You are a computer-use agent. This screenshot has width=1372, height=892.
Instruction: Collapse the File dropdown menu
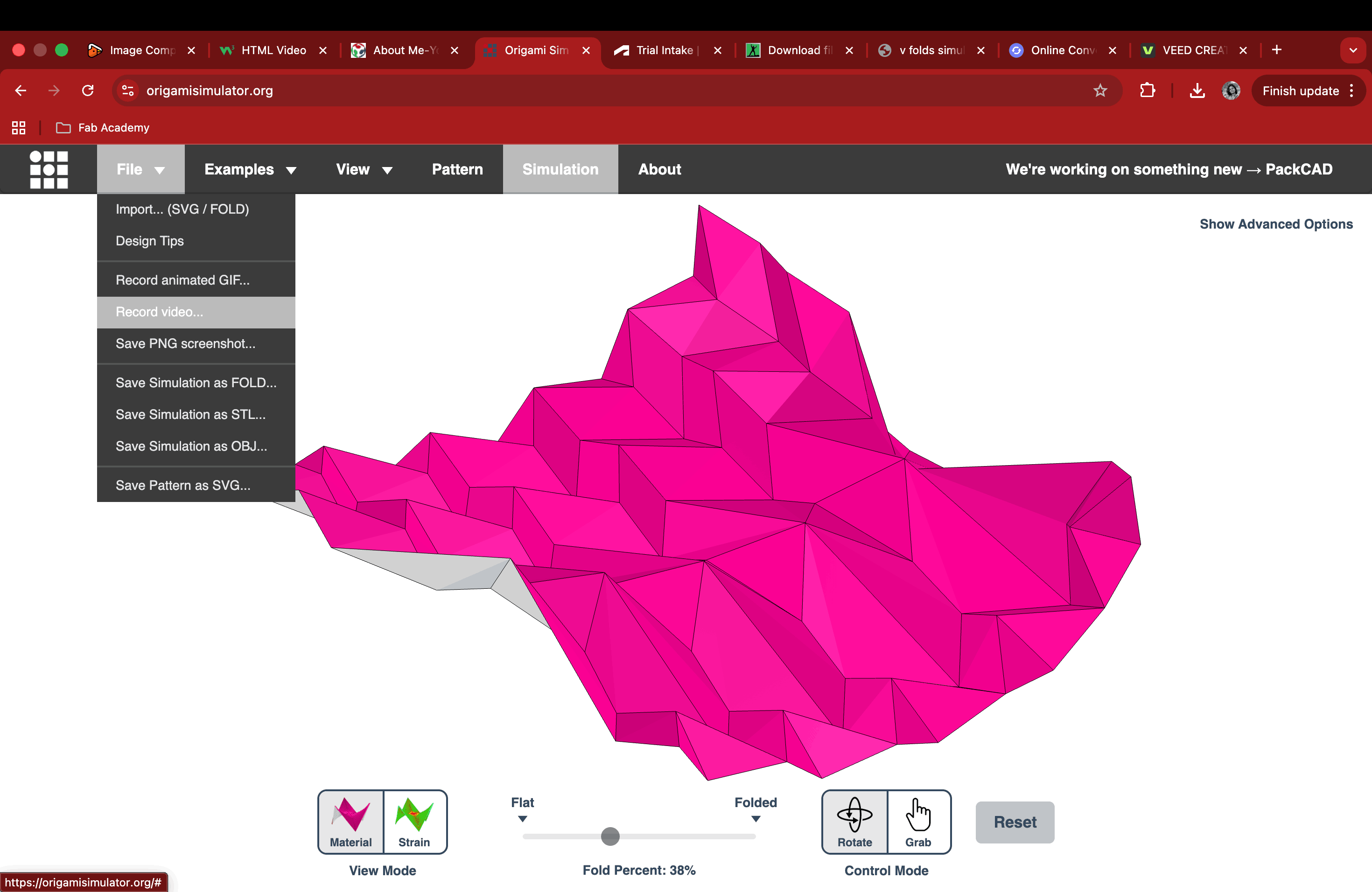140,169
